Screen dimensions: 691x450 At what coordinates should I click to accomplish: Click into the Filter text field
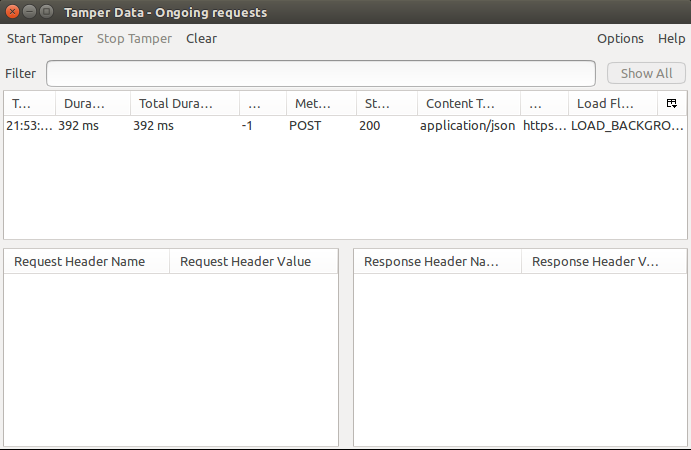321,74
